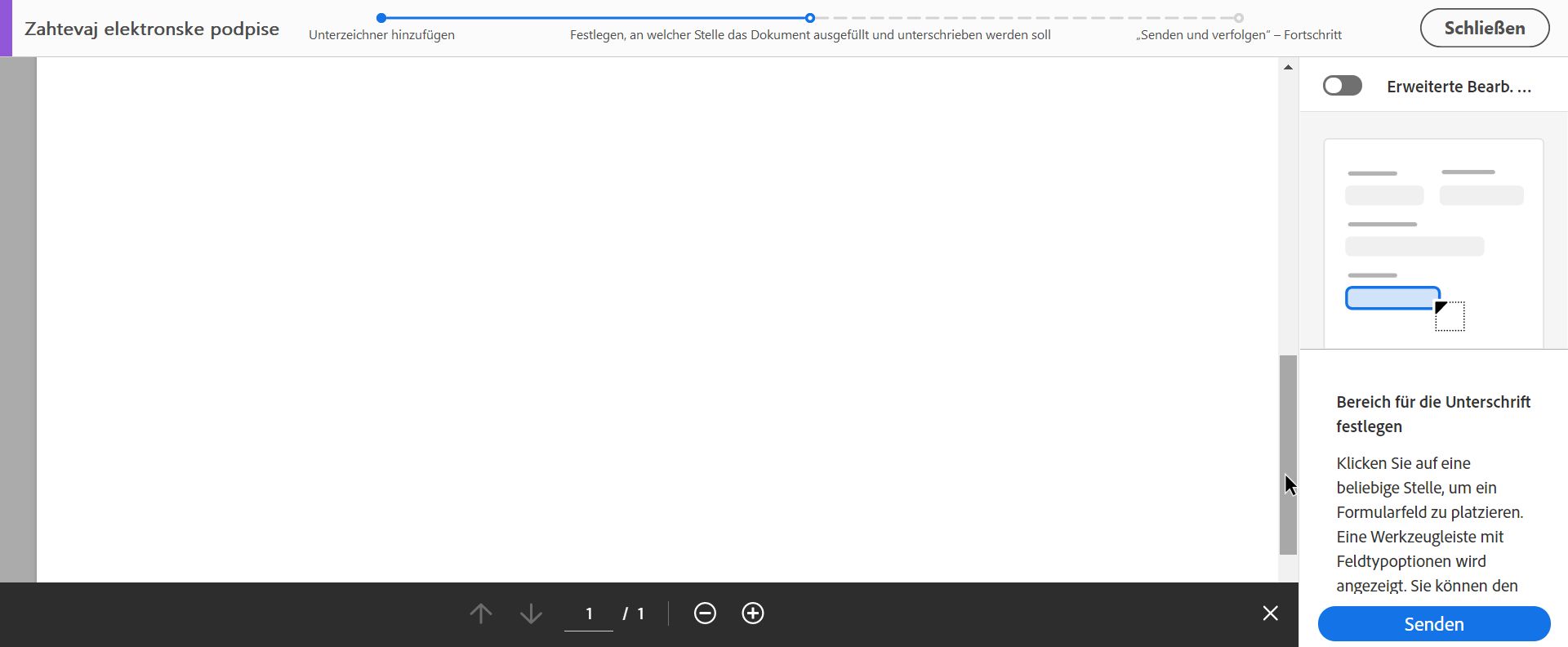Viewport: 1568px width, 647px height.
Task: Edit the current page number field
Action: click(589, 614)
